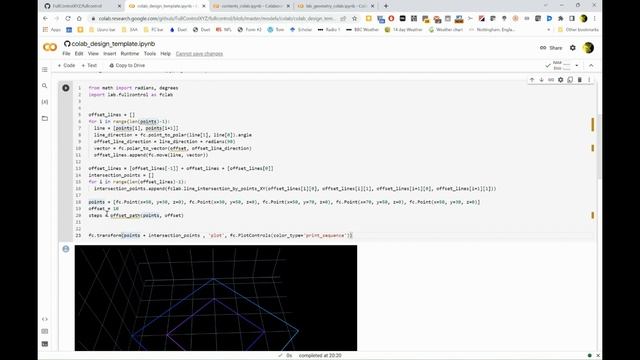640x360 pixels.
Task: Click the RAM Disk usage indicator
Action: click(562, 65)
